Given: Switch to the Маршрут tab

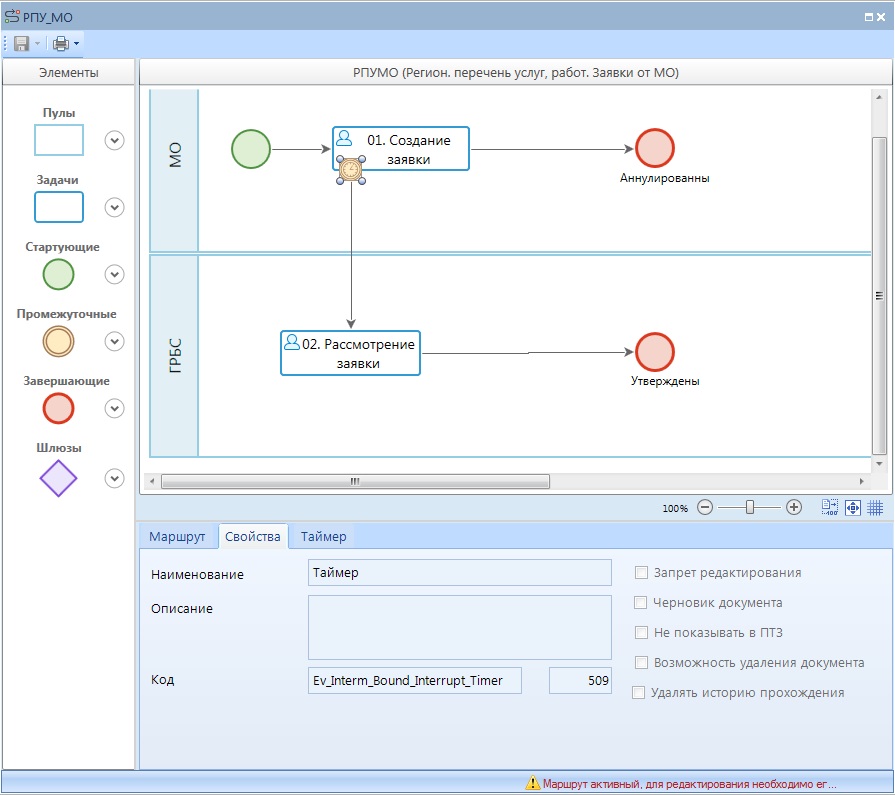Looking at the screenshot, I should pos(177,537).
